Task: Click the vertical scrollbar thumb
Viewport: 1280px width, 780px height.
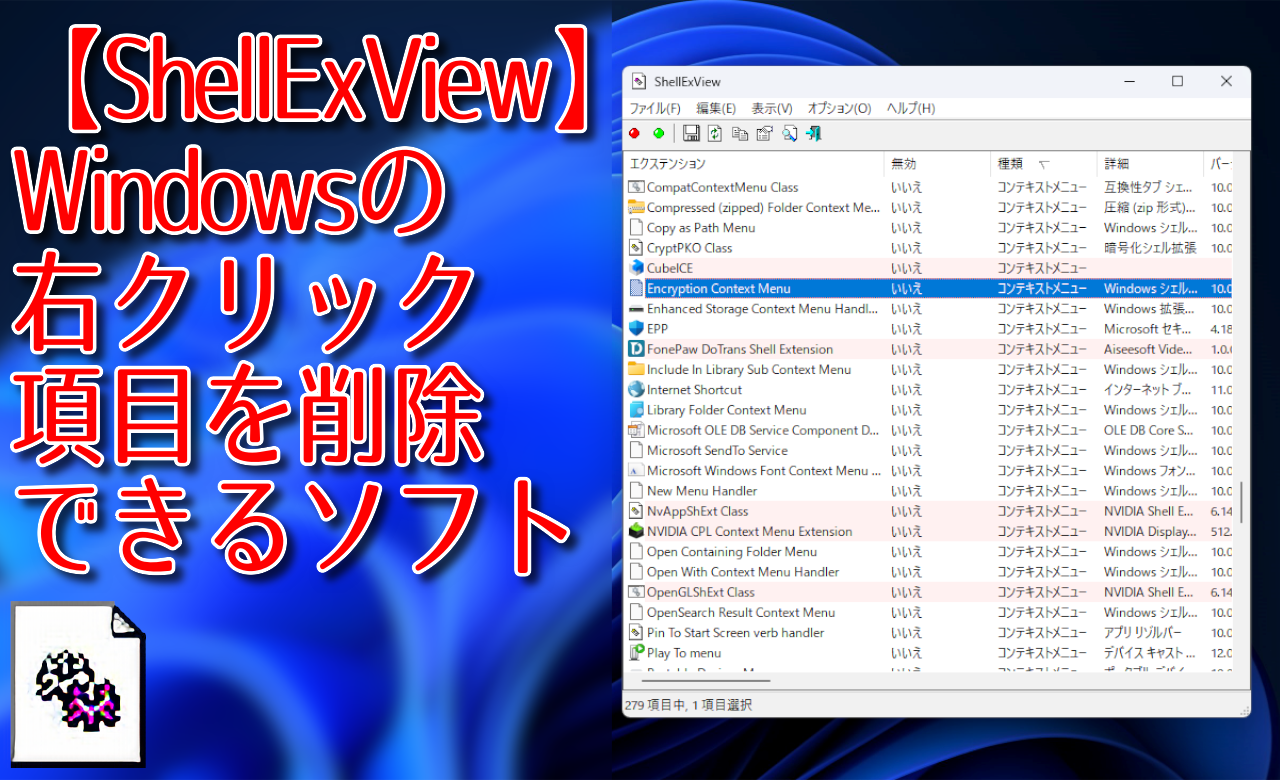Action: tap(1243, 503)
